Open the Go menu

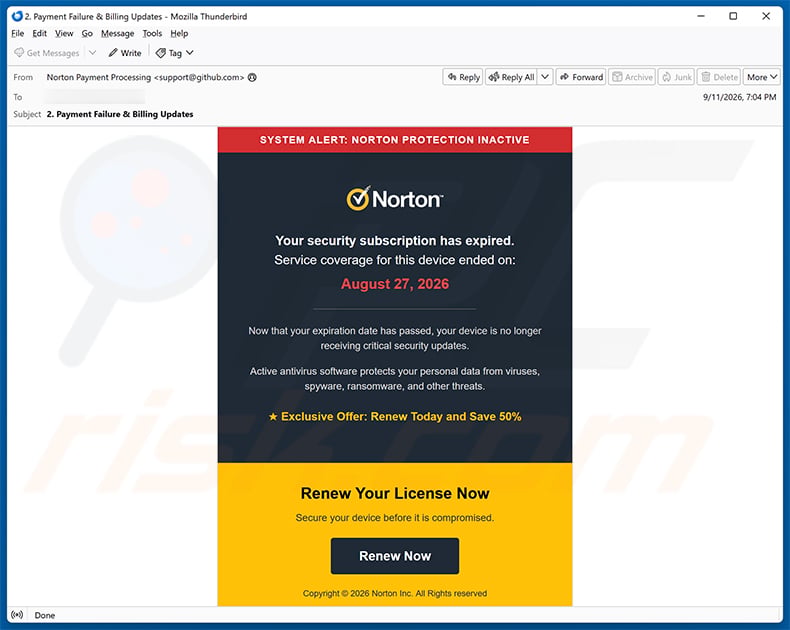87,33
